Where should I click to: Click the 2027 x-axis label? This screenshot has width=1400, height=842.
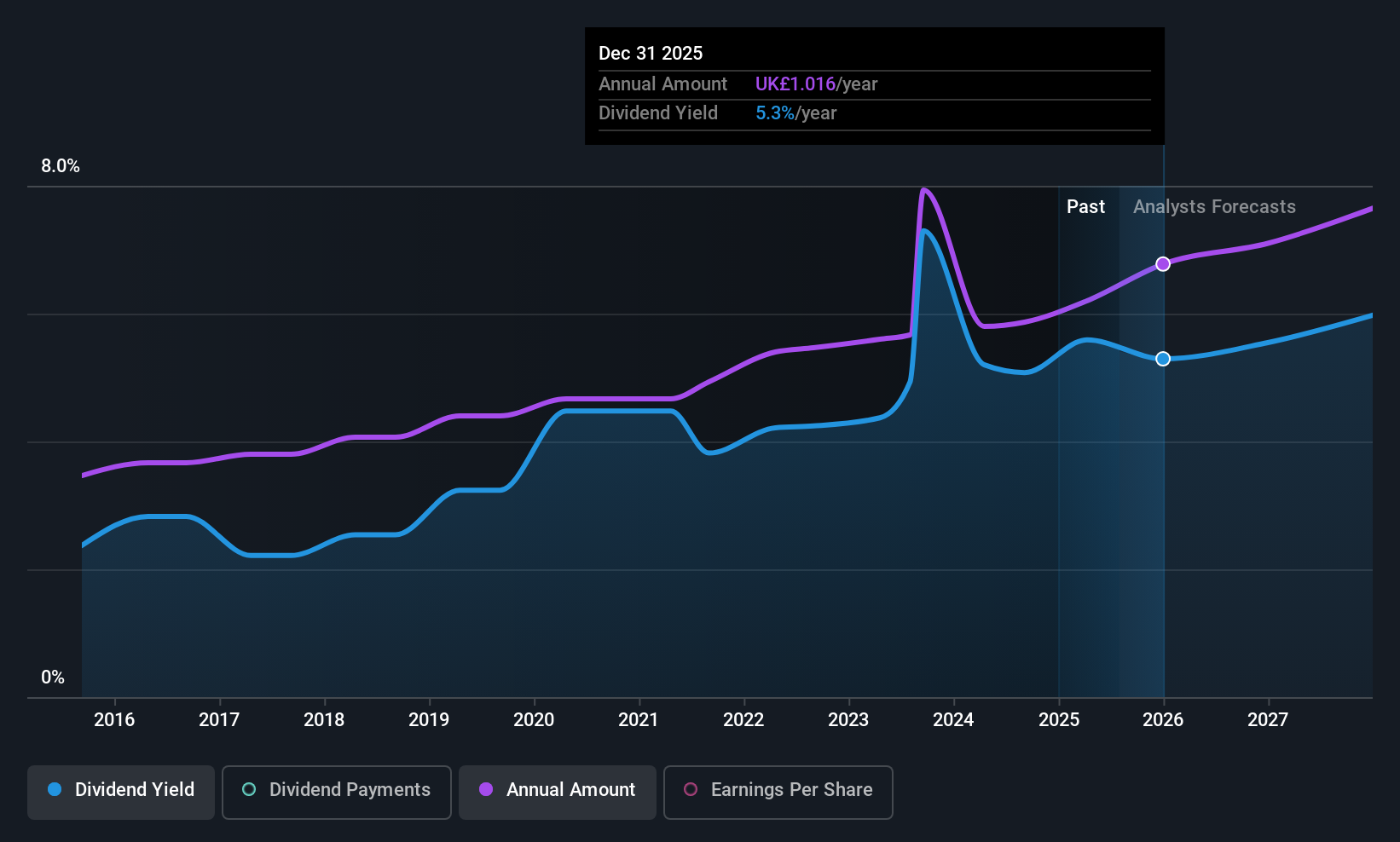tap(1268, 720)
